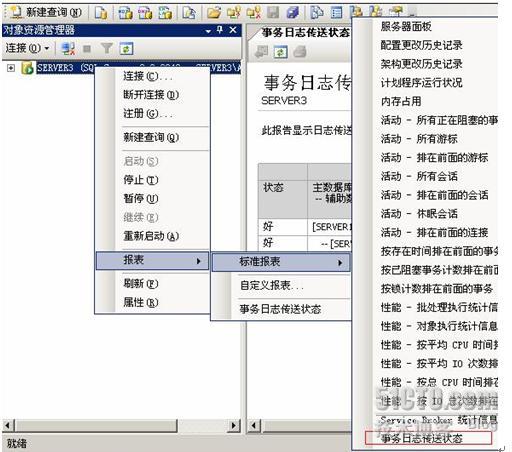
Task: Select the 活动 - 排在前面的游标 report
Action: tap(435, 157)
